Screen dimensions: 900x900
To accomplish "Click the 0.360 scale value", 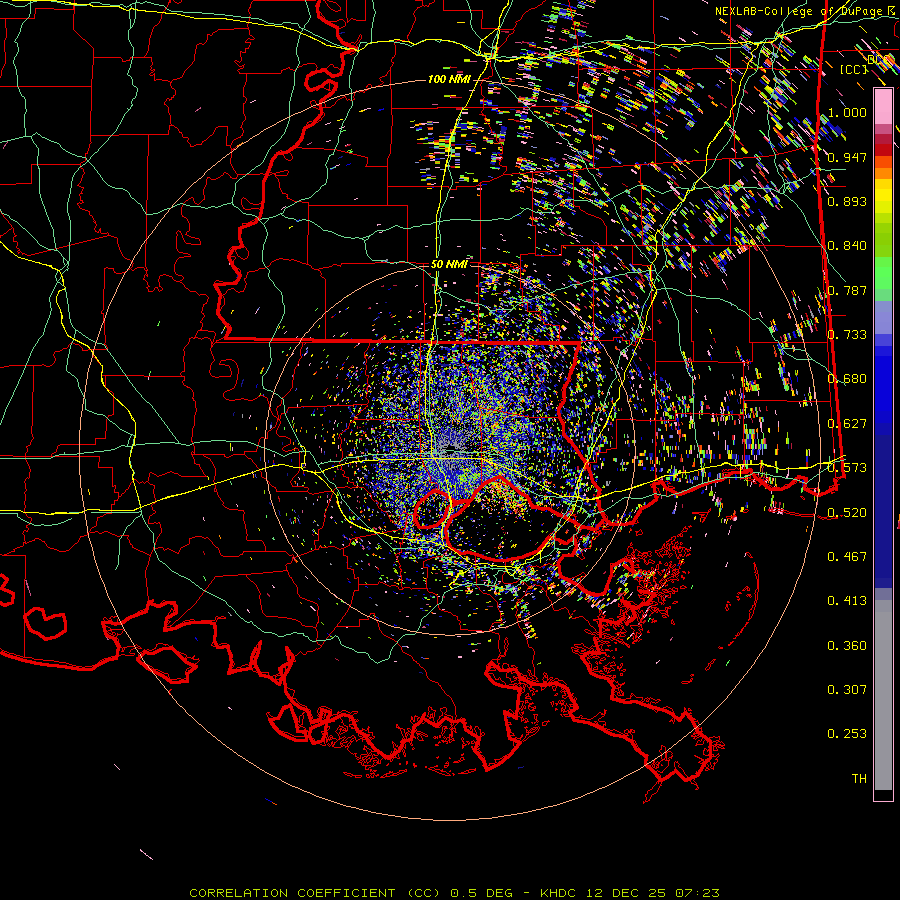I will coord(847,646).
